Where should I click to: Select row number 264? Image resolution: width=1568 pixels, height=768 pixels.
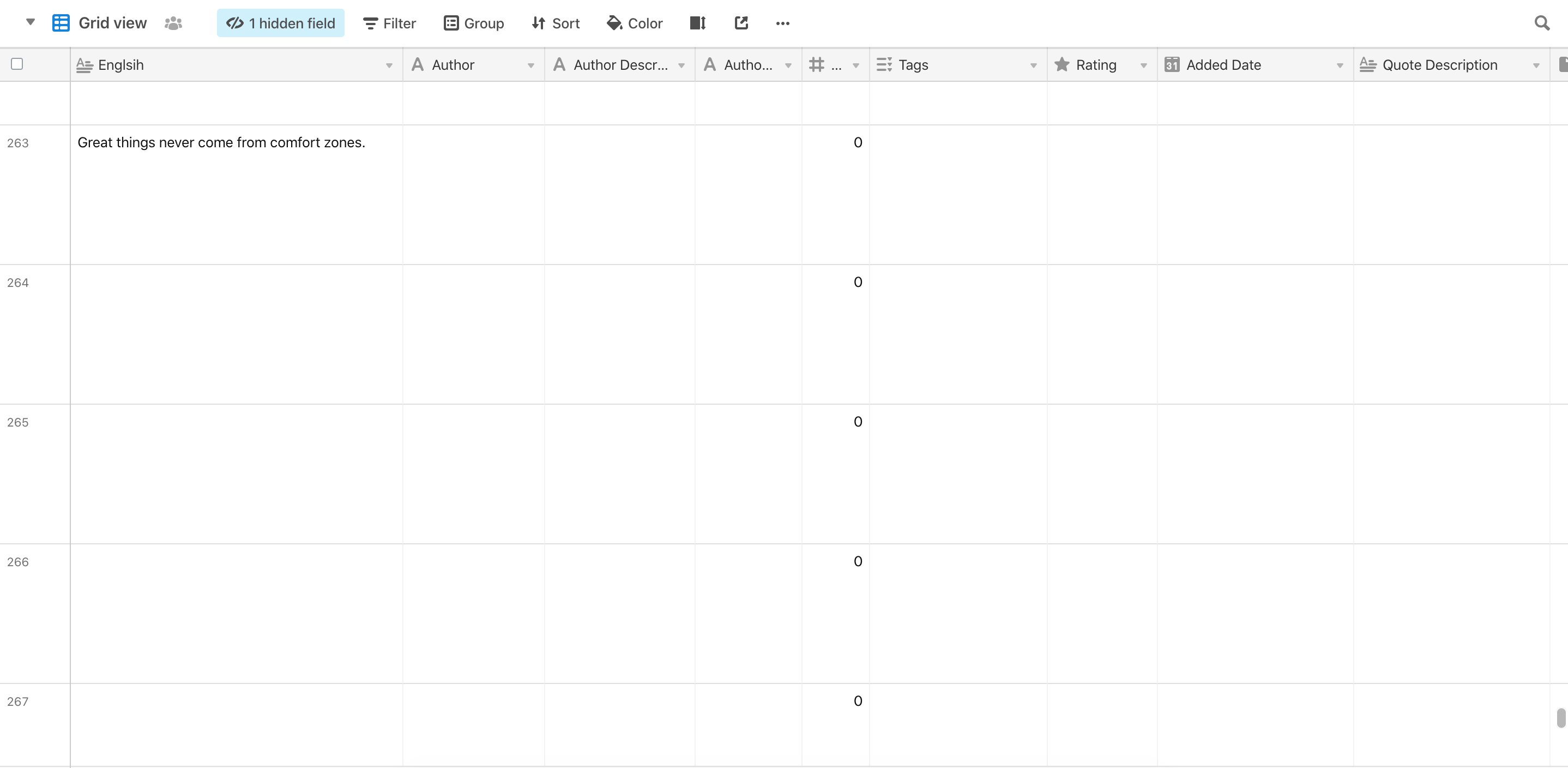point(17,283)
